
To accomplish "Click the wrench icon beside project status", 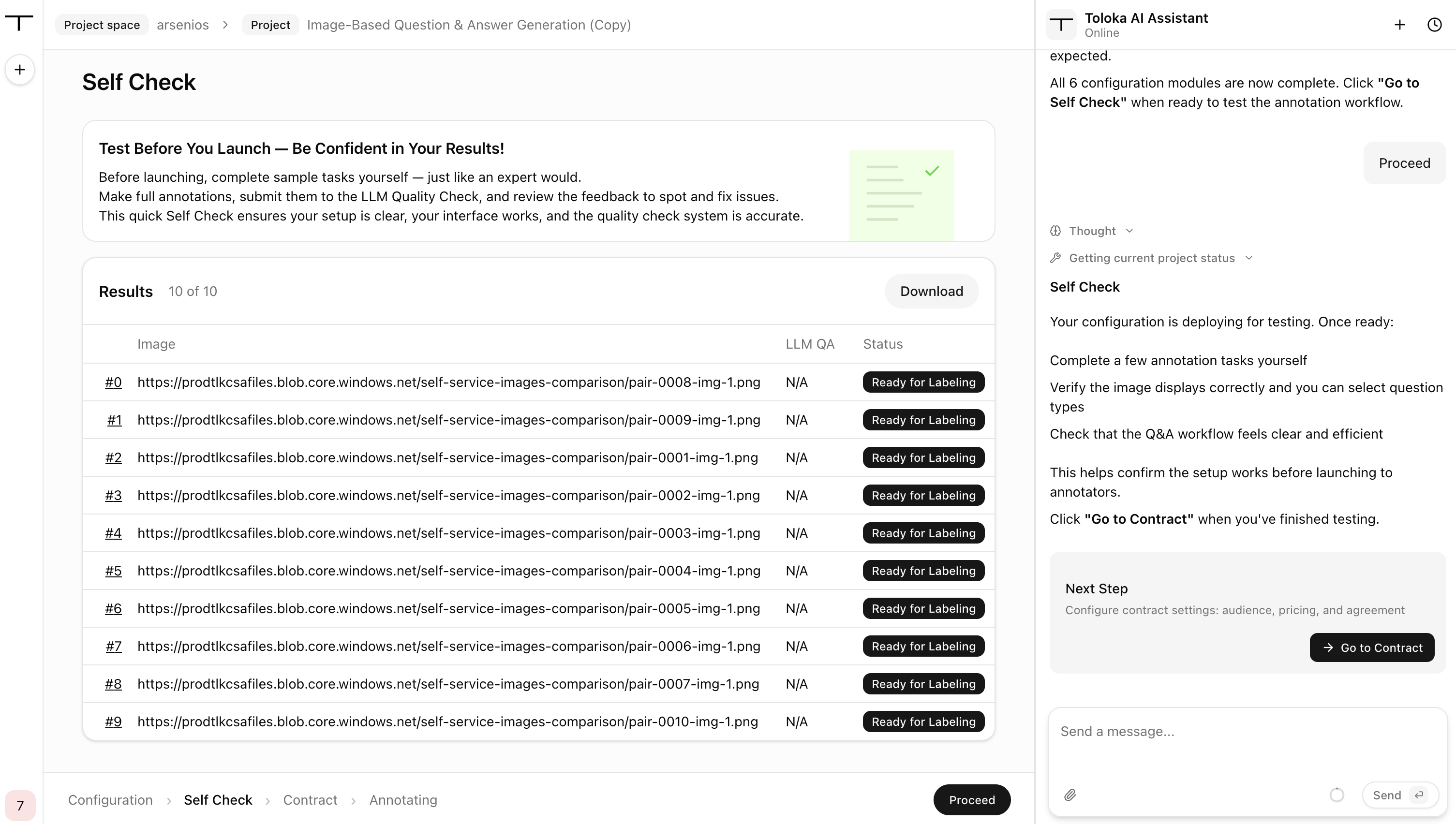I will (1055, 258).
